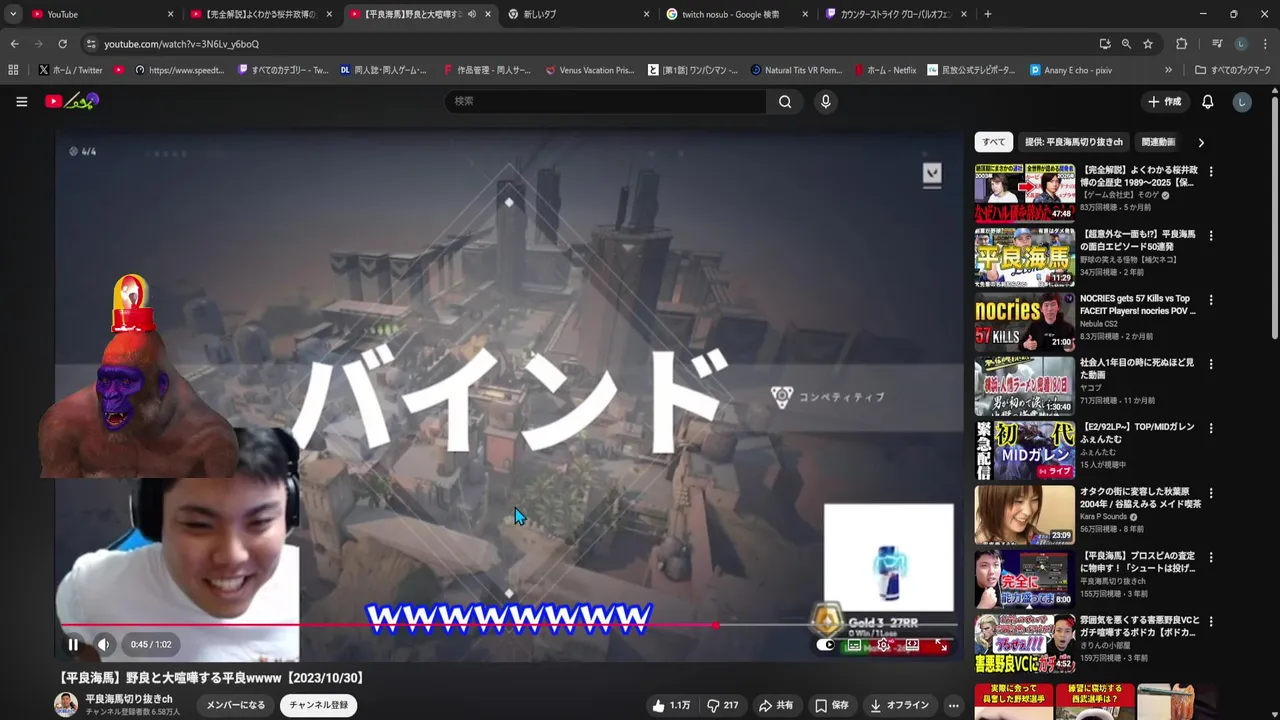Bookmark this page with the star icon
Viewport: 1280px width, 720px height.
click(x=1148, y=44)
